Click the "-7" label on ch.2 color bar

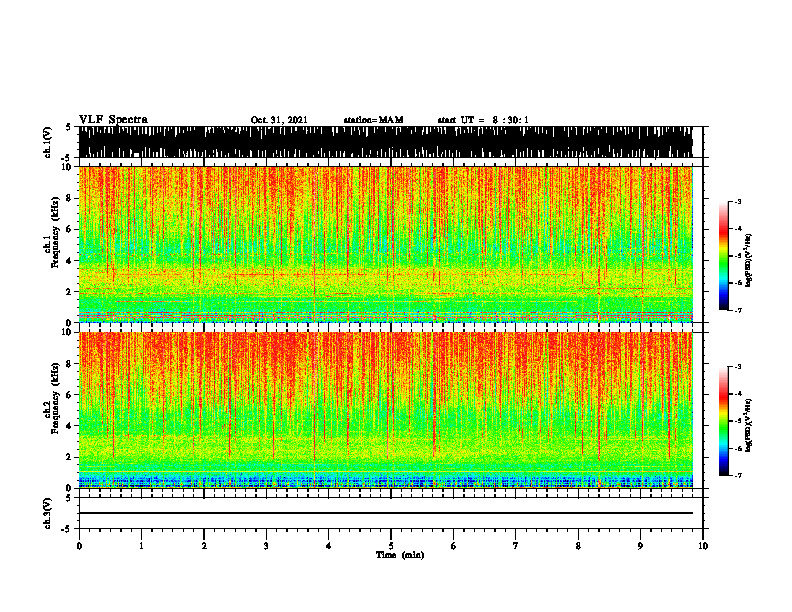tap(738, 475)
